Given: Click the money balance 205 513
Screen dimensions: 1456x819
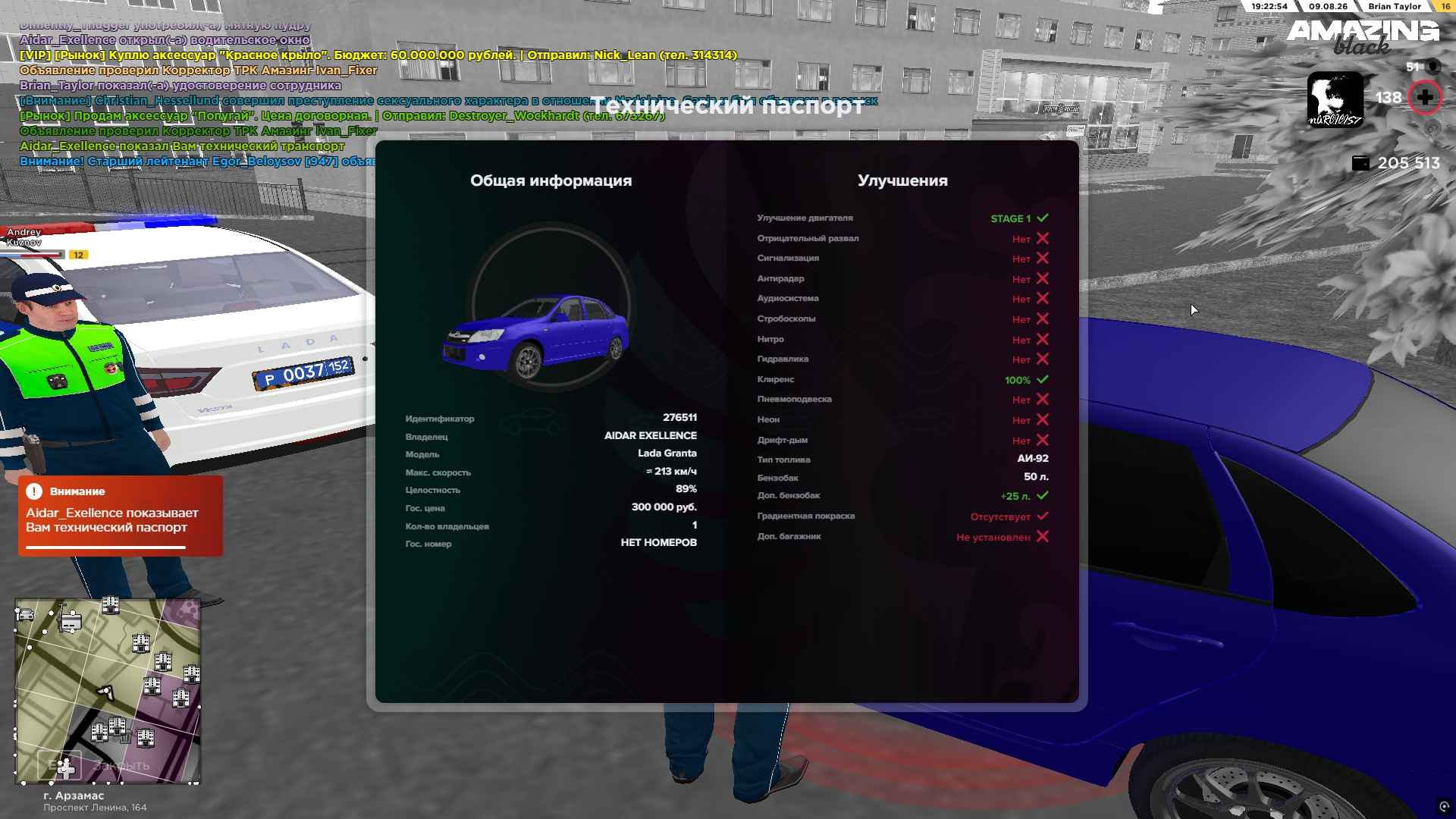Looking at the screenshot, I should click(x=1409, y=163).
